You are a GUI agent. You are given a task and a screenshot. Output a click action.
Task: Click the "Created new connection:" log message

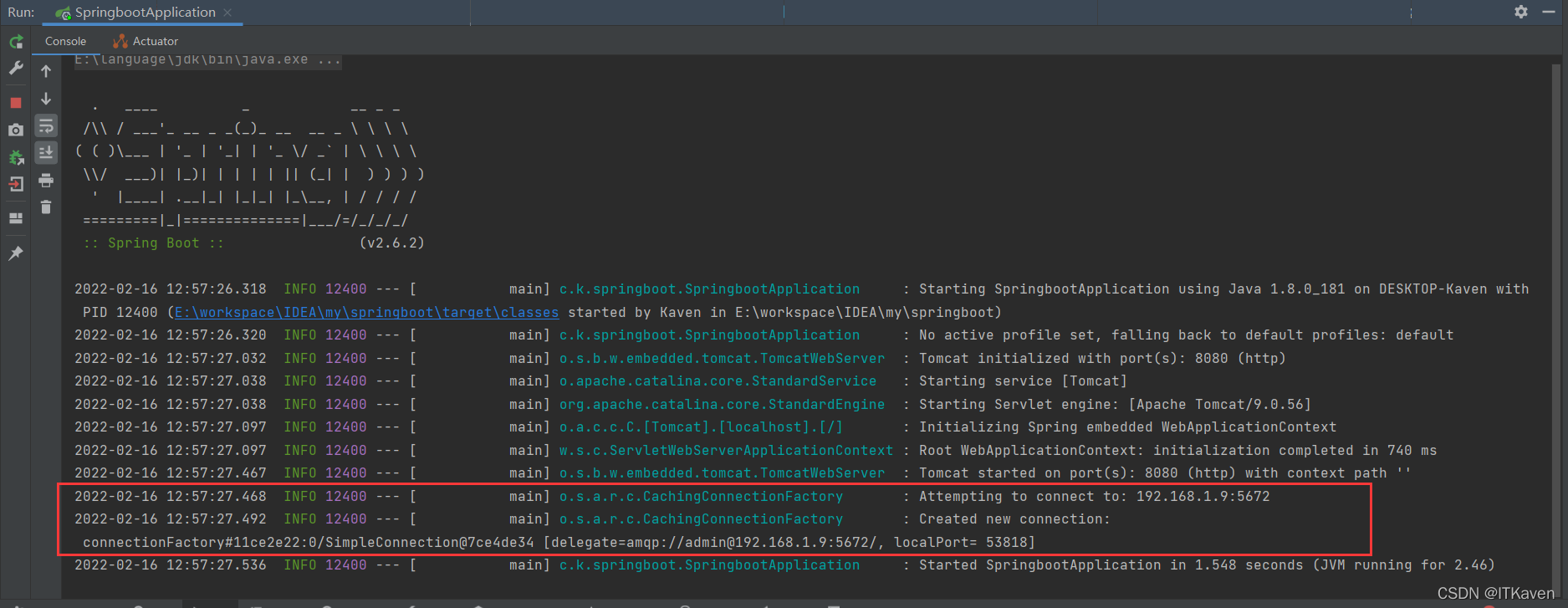(x=1014, y=519)
